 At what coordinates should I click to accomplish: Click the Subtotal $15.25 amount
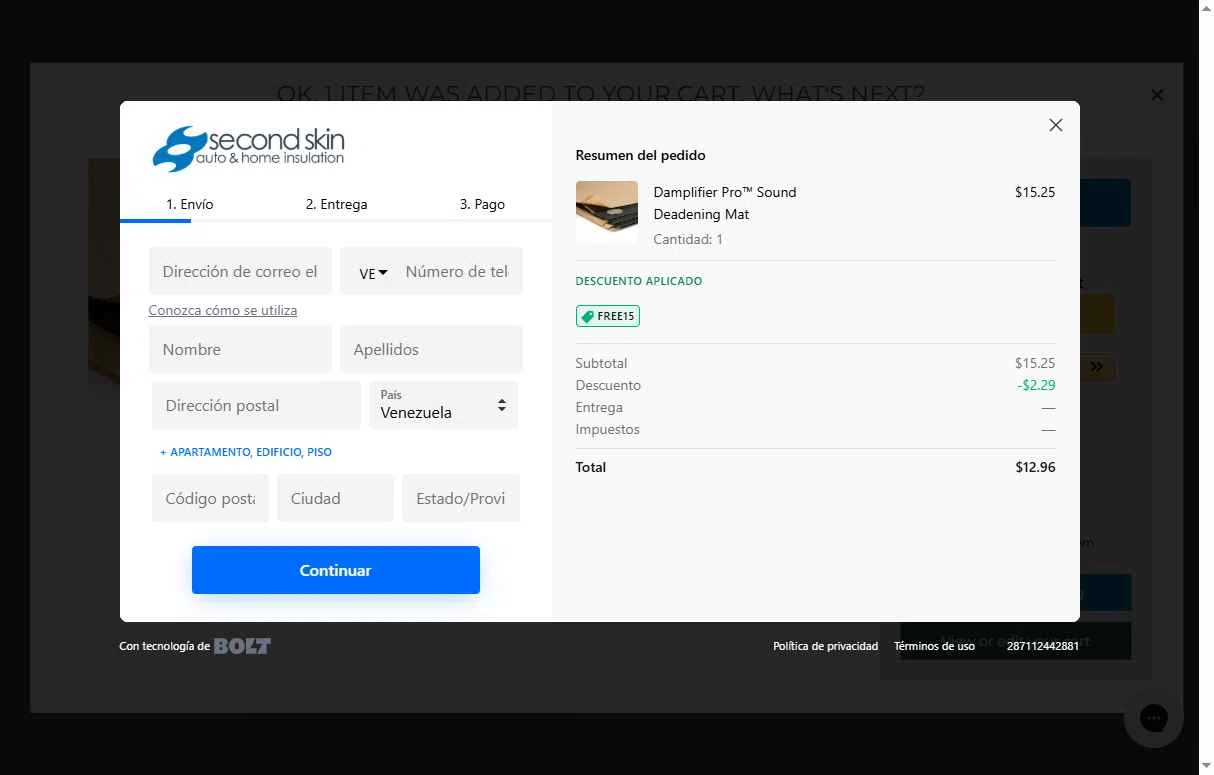click(1035, 363)
